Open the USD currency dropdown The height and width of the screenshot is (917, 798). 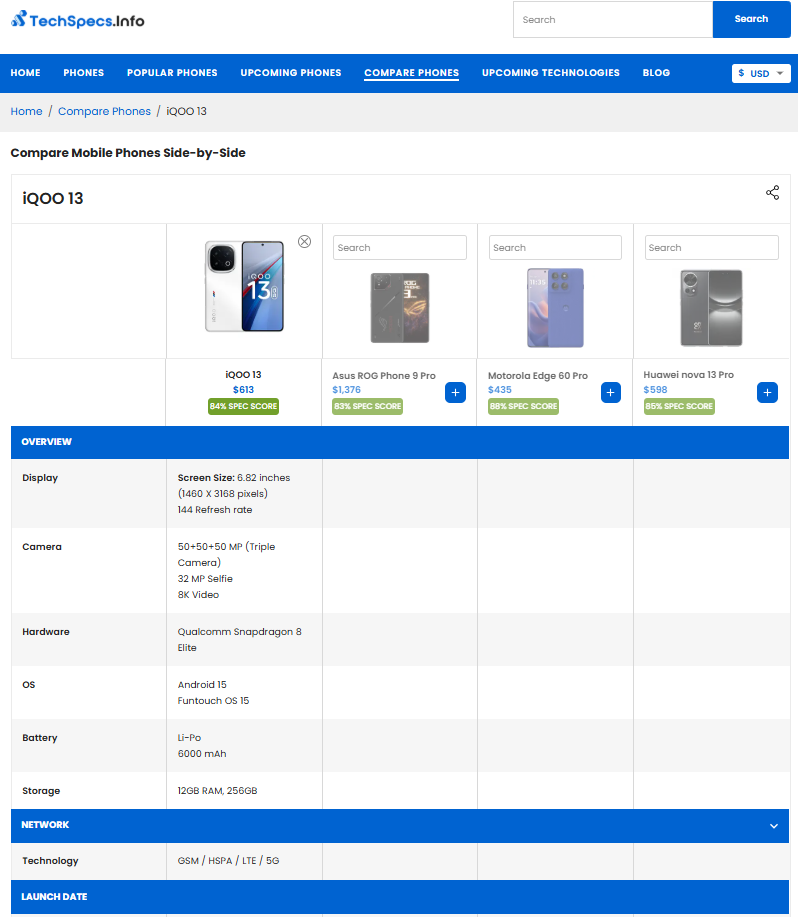point(761,73)
